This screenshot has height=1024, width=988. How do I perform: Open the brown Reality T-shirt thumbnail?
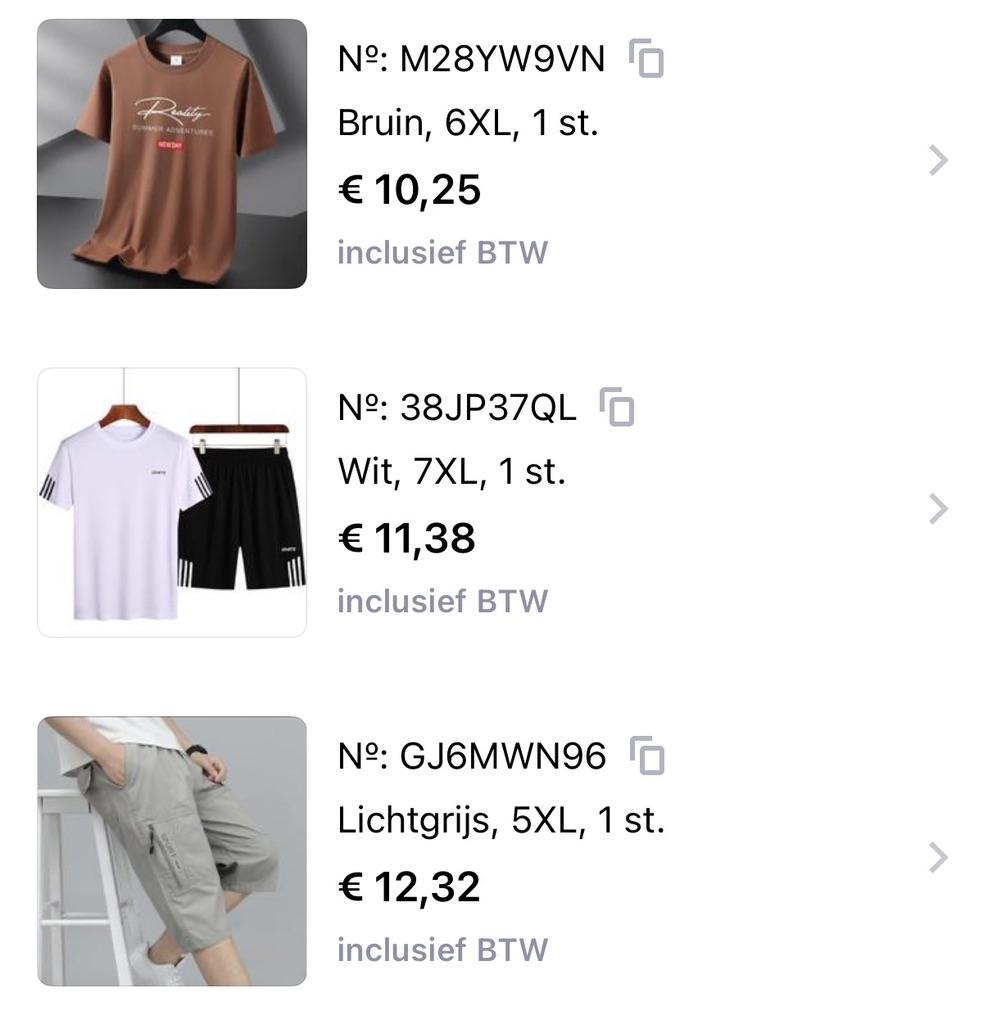[x=172, y=154]
